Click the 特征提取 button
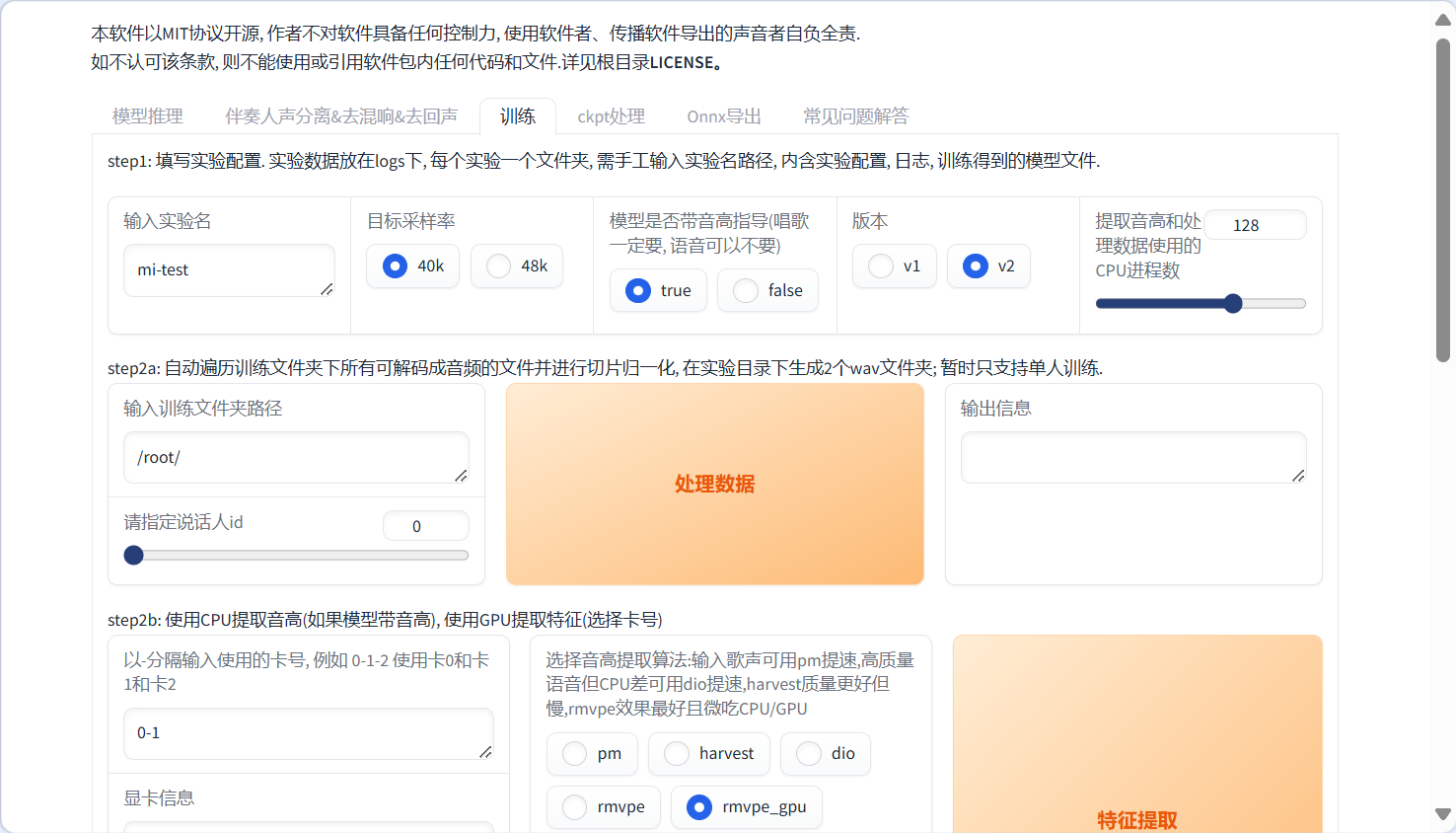Viewport: 1456px width, 833px height. coord(1137,734)
